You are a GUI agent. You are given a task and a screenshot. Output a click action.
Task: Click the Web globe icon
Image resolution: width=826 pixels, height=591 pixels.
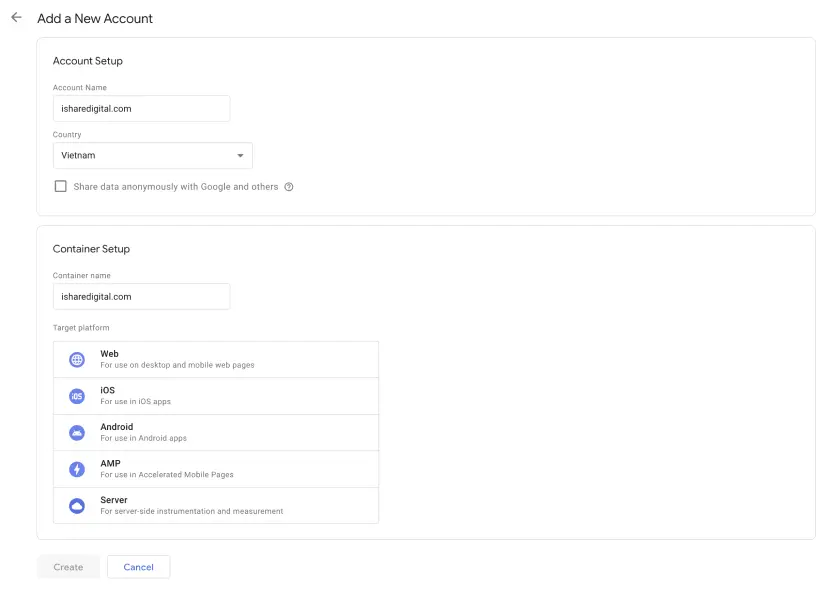tap(77, 359)
